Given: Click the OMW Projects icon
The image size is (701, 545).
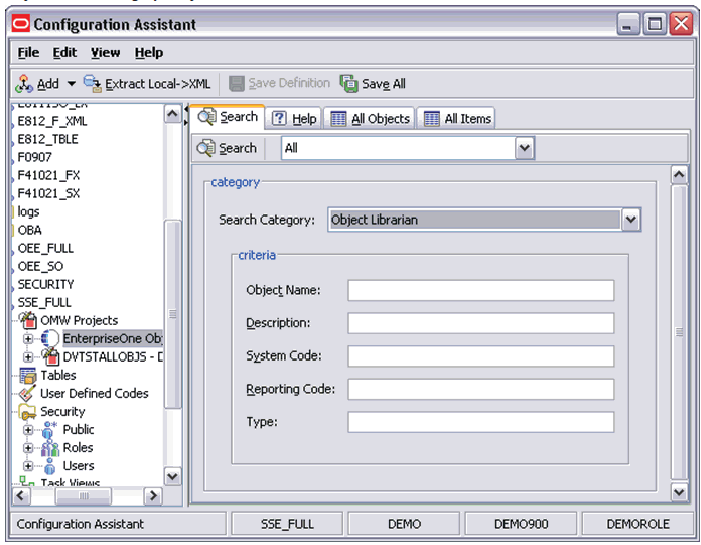Looking at the screenshot, I should click(x=28, y=320).
